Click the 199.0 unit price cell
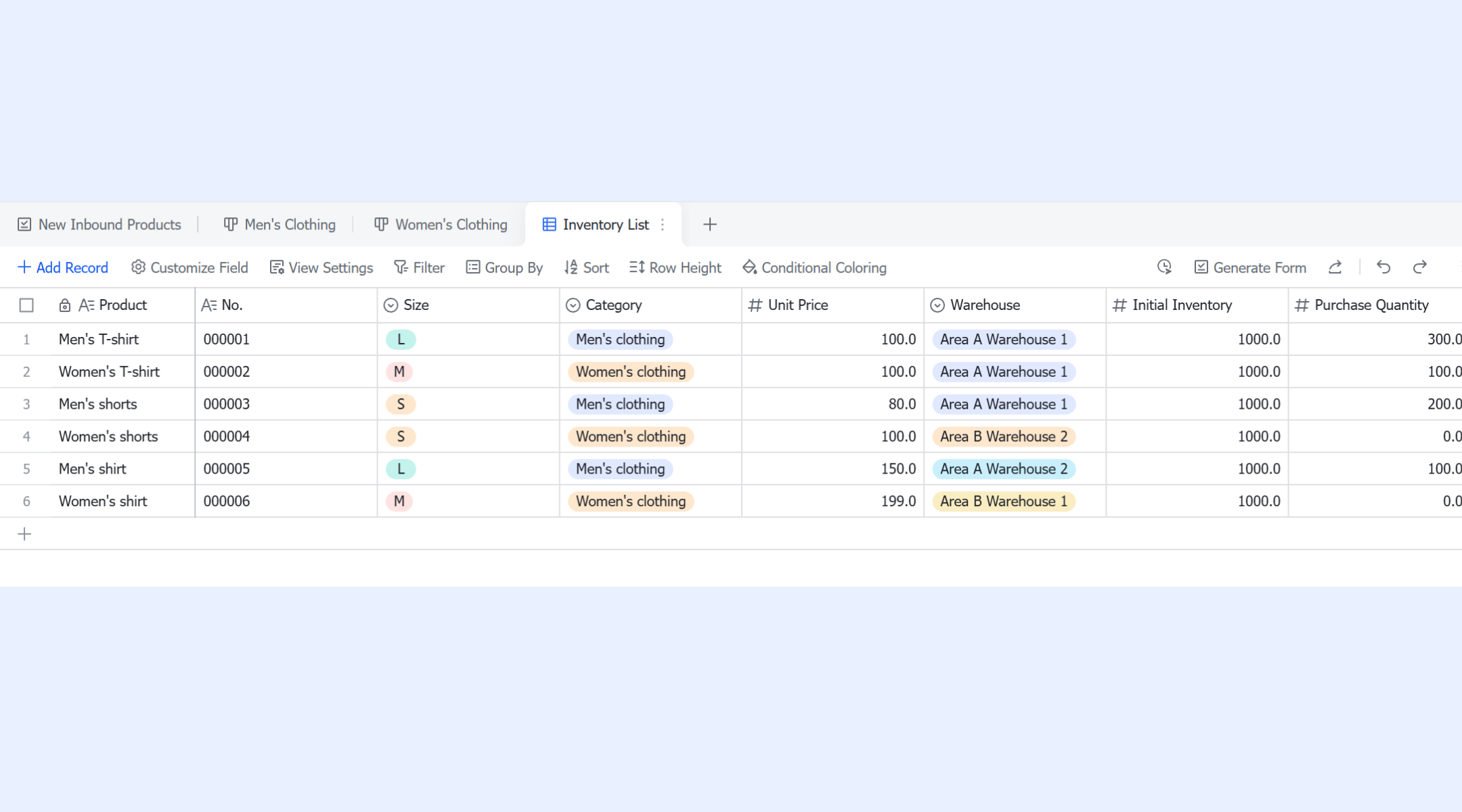 coord(833,501)
